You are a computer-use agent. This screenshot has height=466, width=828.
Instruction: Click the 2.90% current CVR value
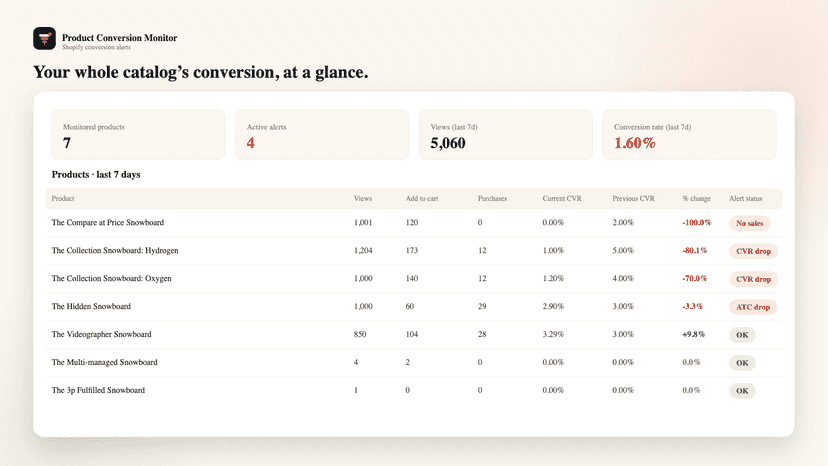[553, 306]
